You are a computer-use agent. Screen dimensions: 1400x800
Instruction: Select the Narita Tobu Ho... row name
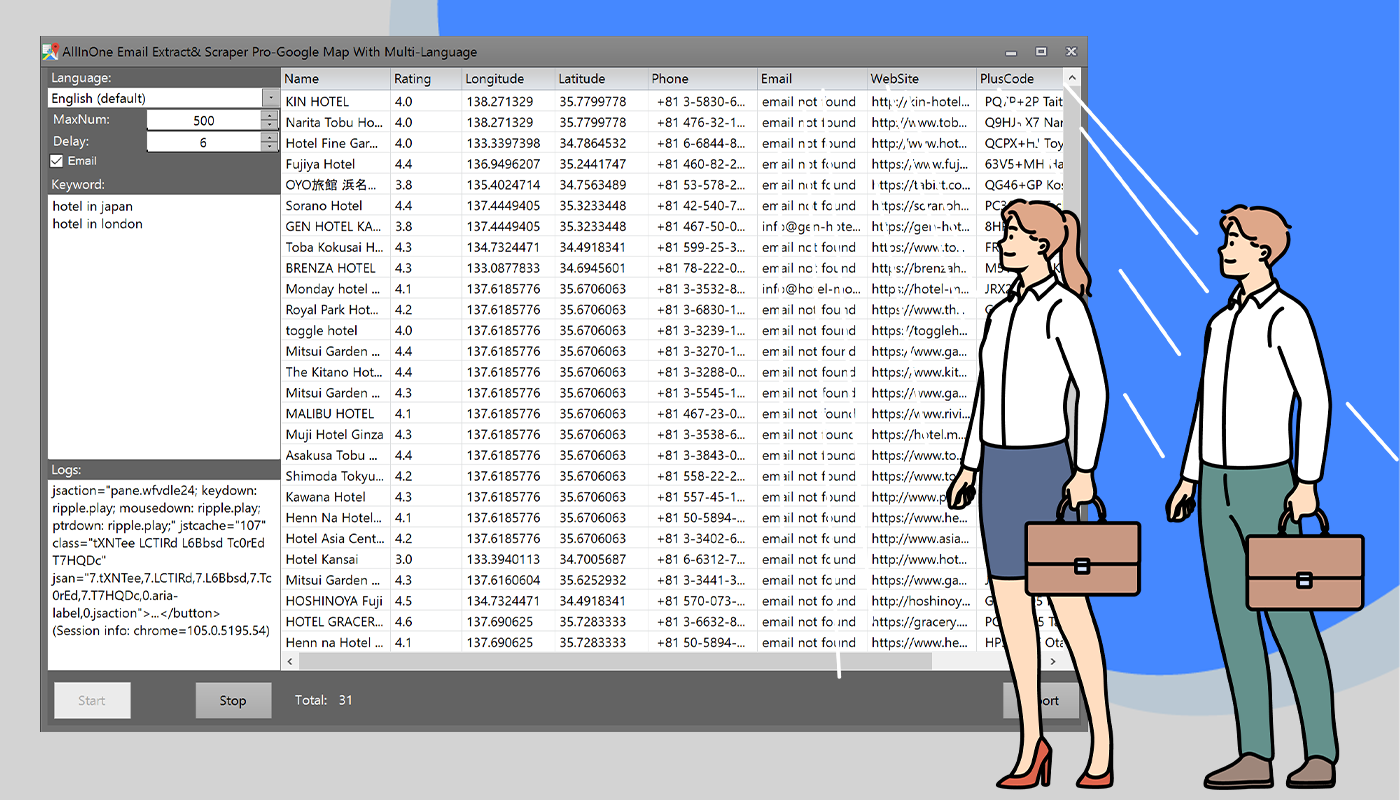click(334, 122)
